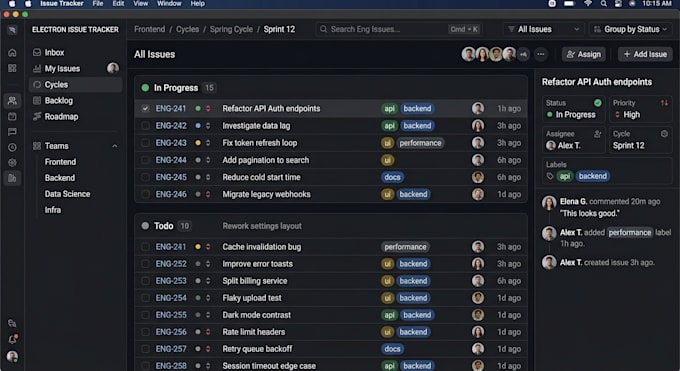Open the people icon in left rail
Viewport: 680px width, 371px height.
coord(12,101)
